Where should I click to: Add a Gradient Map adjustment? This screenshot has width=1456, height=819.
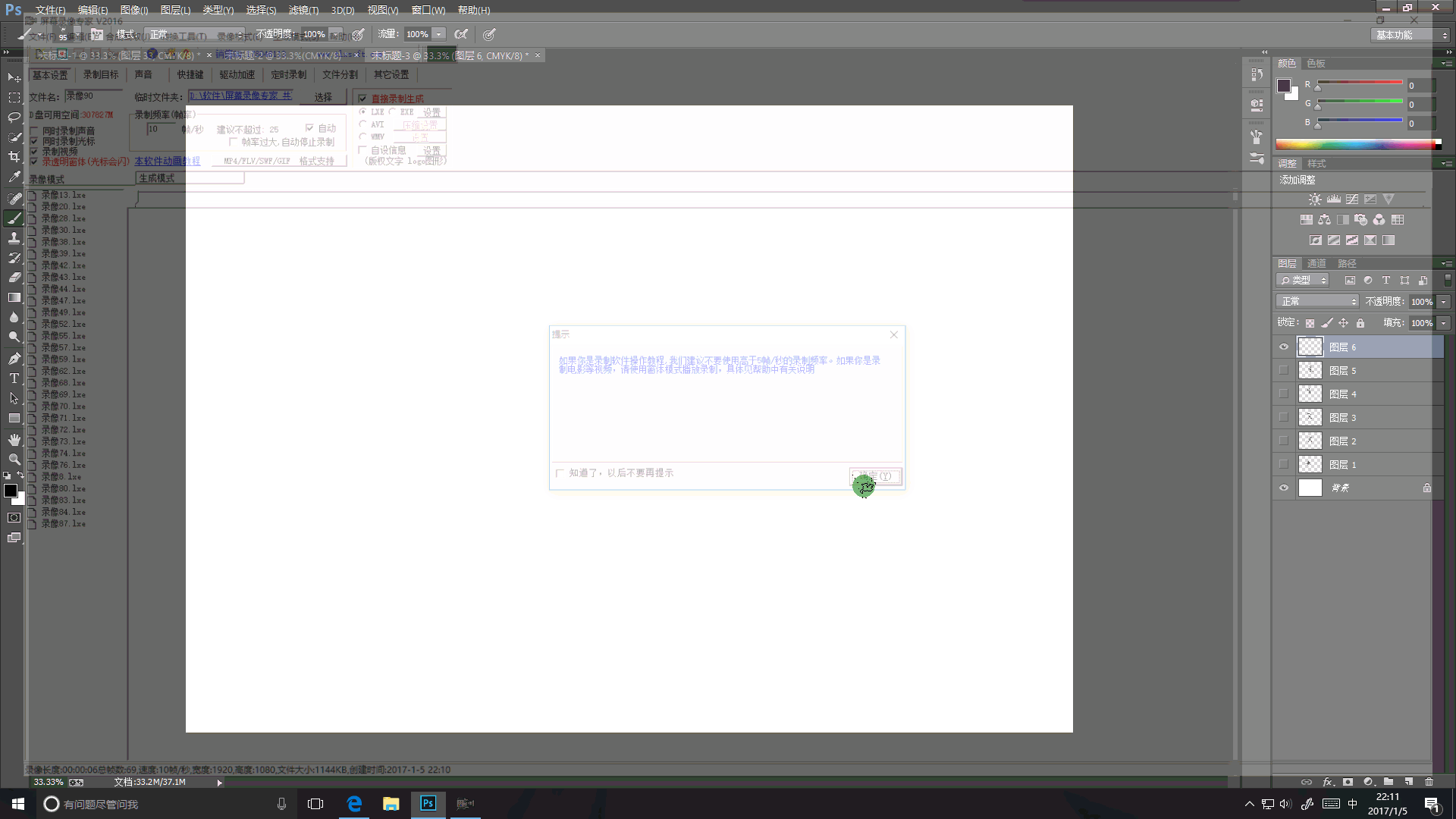tap(1389, 240)
